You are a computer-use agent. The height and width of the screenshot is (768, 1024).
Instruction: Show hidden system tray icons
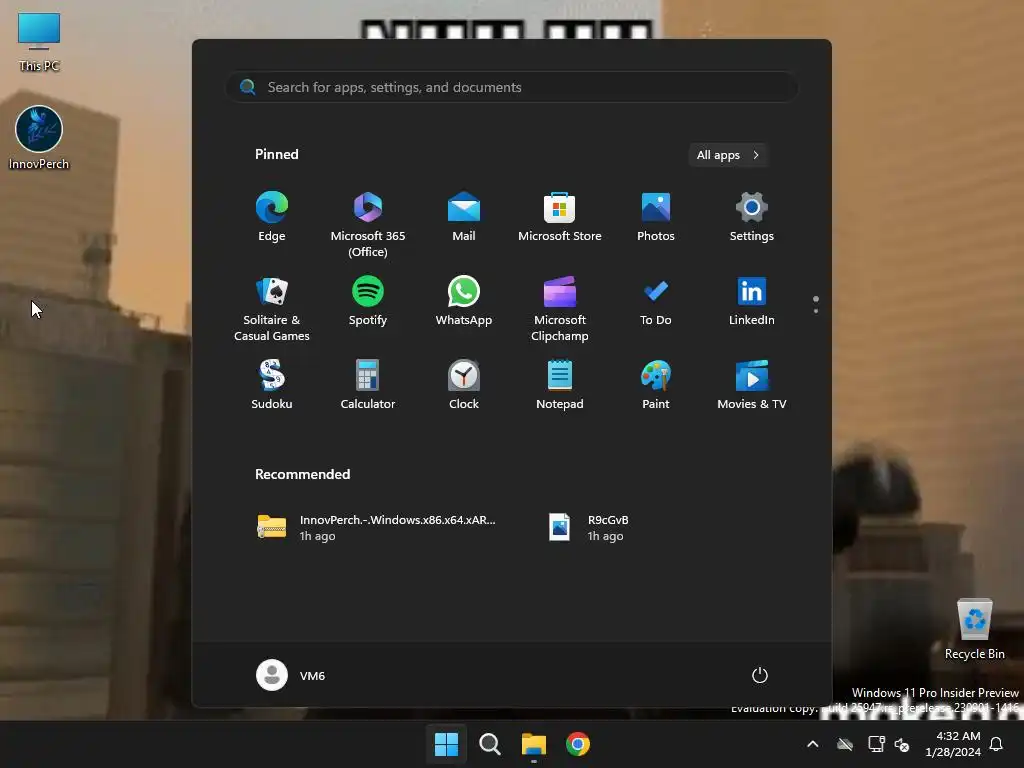coord(812,744)
